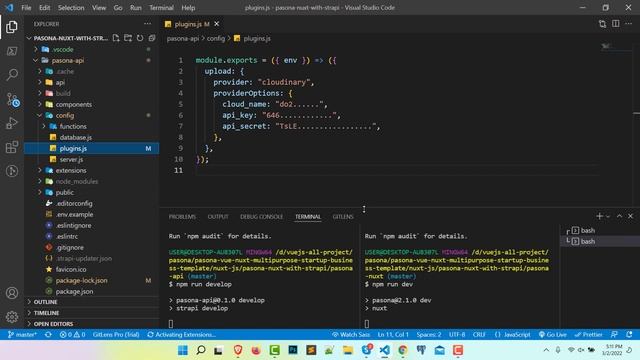640x360 pixels.
Task: Open the editor more actions menu
Action: tap(629, 24)
